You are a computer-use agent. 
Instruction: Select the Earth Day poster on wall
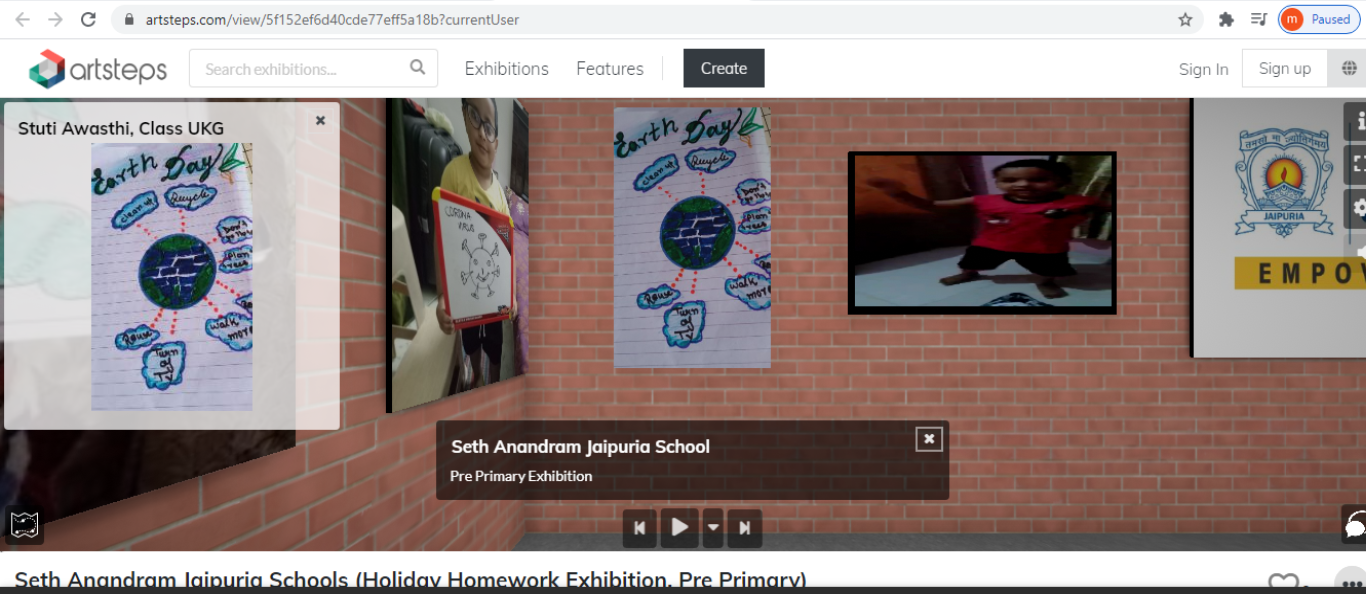coord(693,237)
